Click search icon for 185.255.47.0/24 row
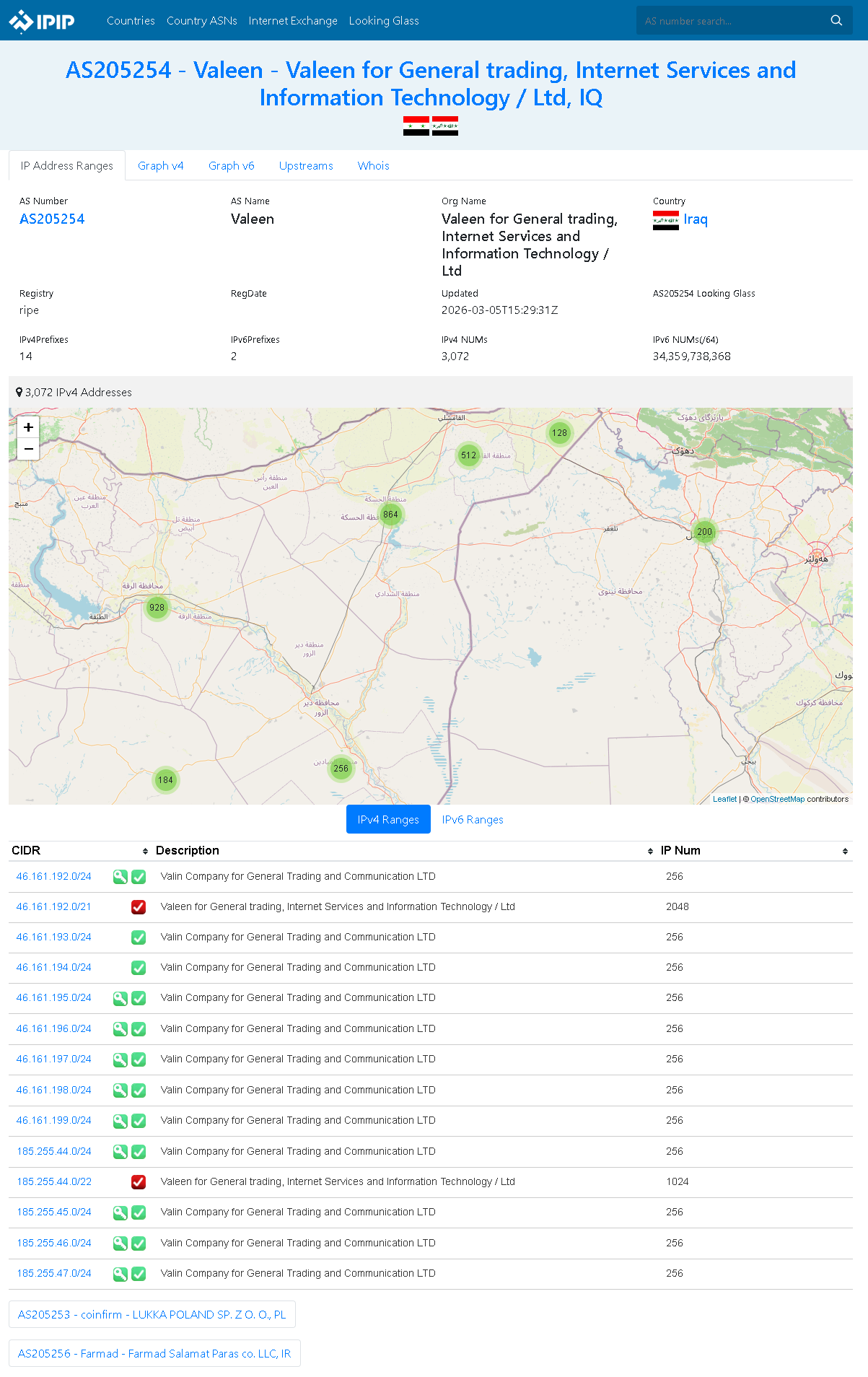Image resolution: width=868 pixels, height=1377 pixels. 120,1274
